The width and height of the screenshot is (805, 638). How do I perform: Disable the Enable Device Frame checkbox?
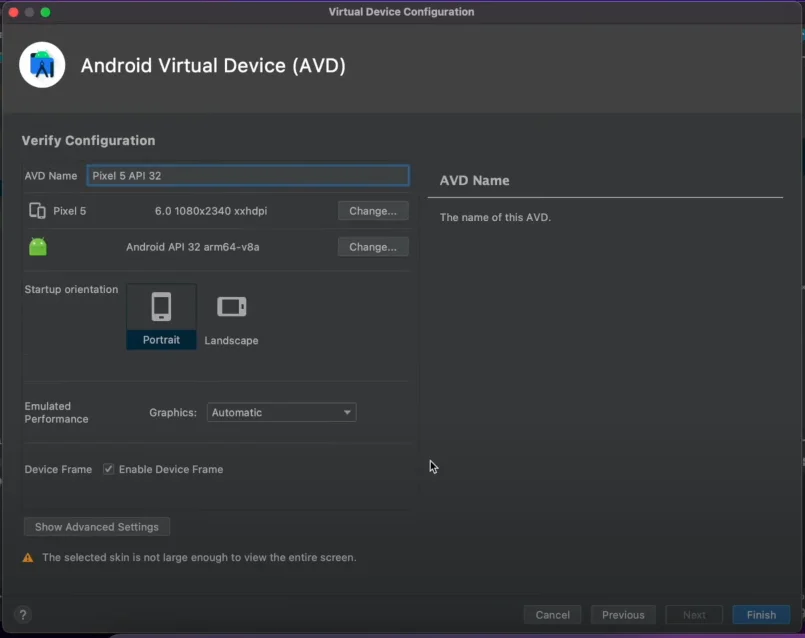coord(108,469)
